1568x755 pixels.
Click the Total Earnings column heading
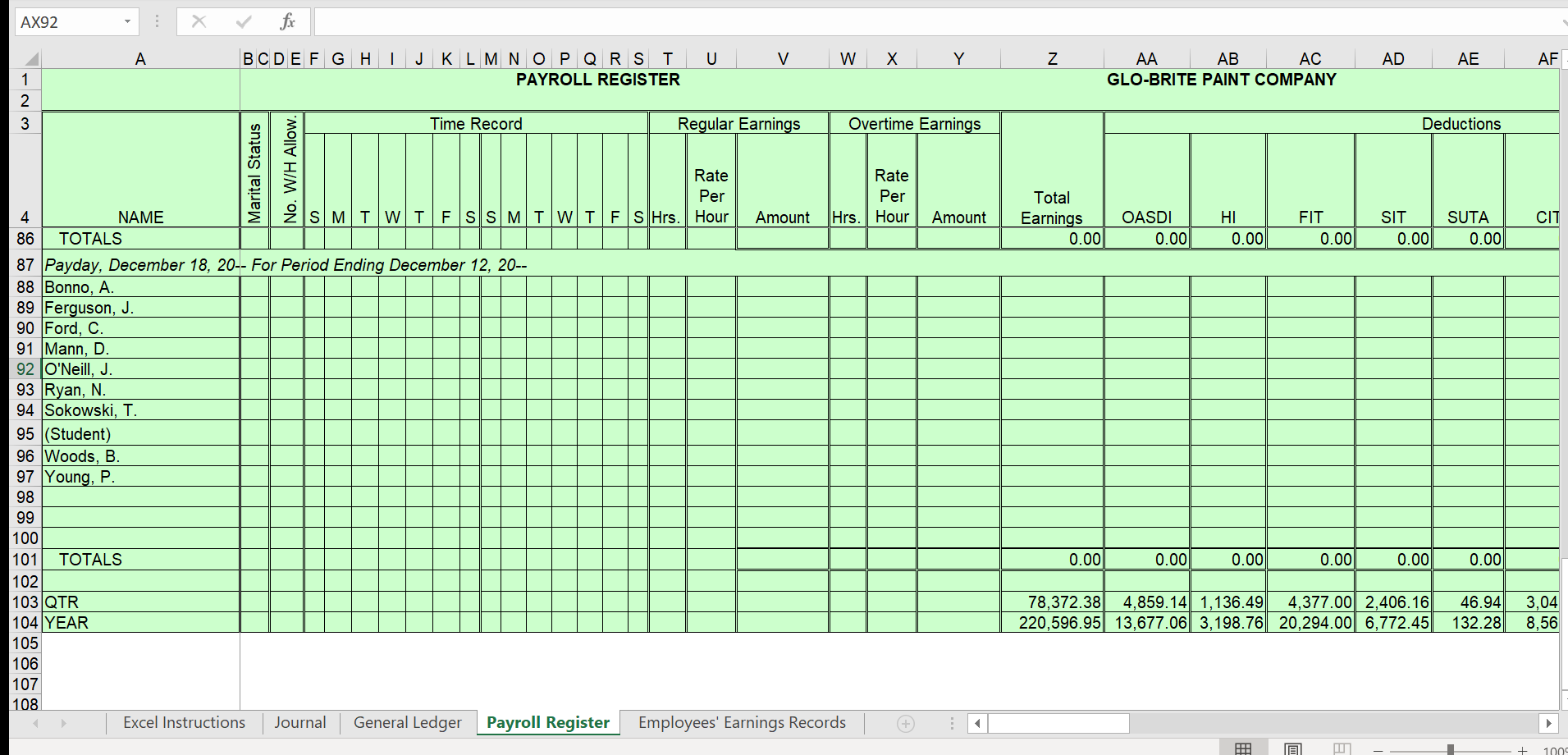tap(1052, 208)
